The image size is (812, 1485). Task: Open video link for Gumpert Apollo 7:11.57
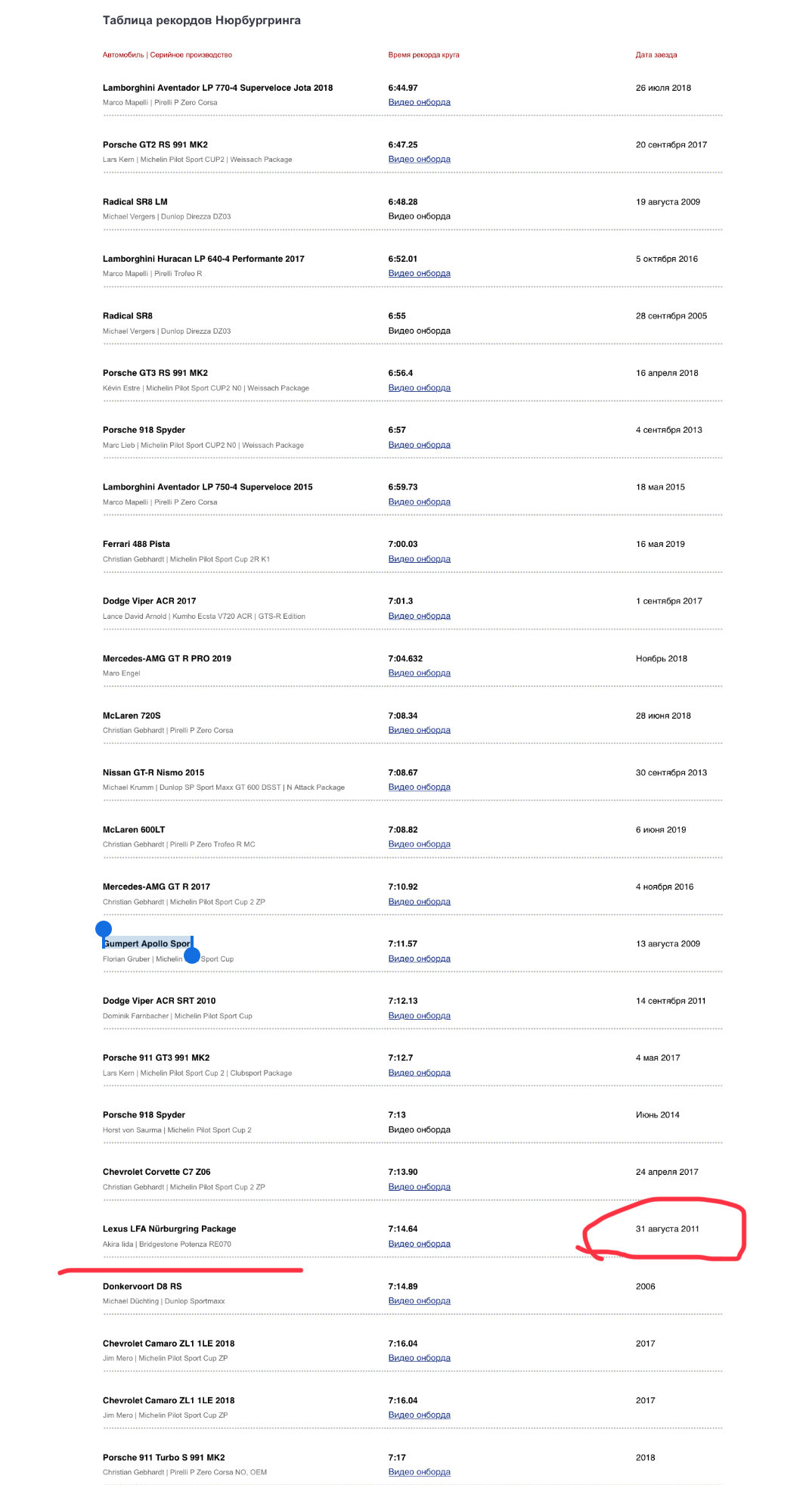click(x=419, y=958)
